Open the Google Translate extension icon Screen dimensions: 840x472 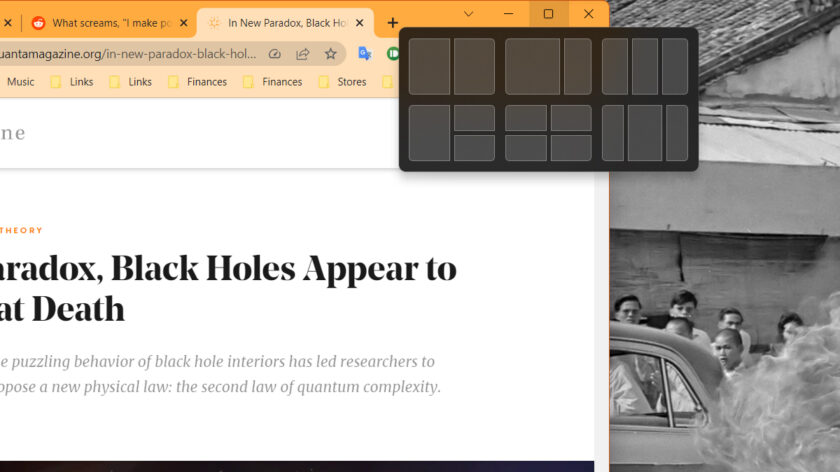pos(365,54)
